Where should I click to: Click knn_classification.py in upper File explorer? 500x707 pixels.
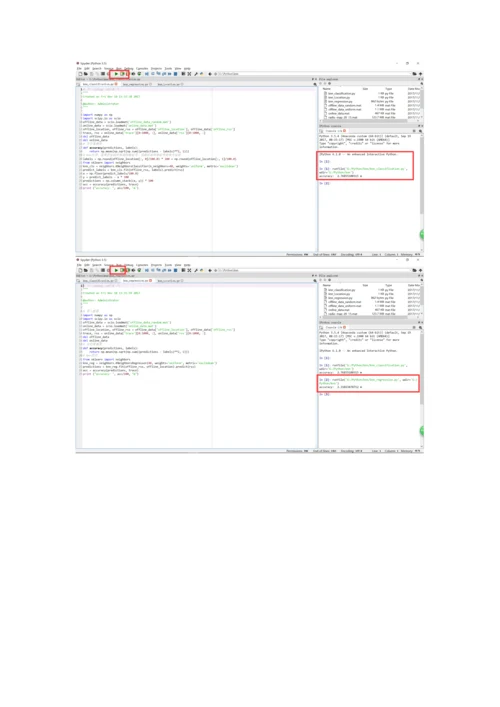tap(341, 93)
